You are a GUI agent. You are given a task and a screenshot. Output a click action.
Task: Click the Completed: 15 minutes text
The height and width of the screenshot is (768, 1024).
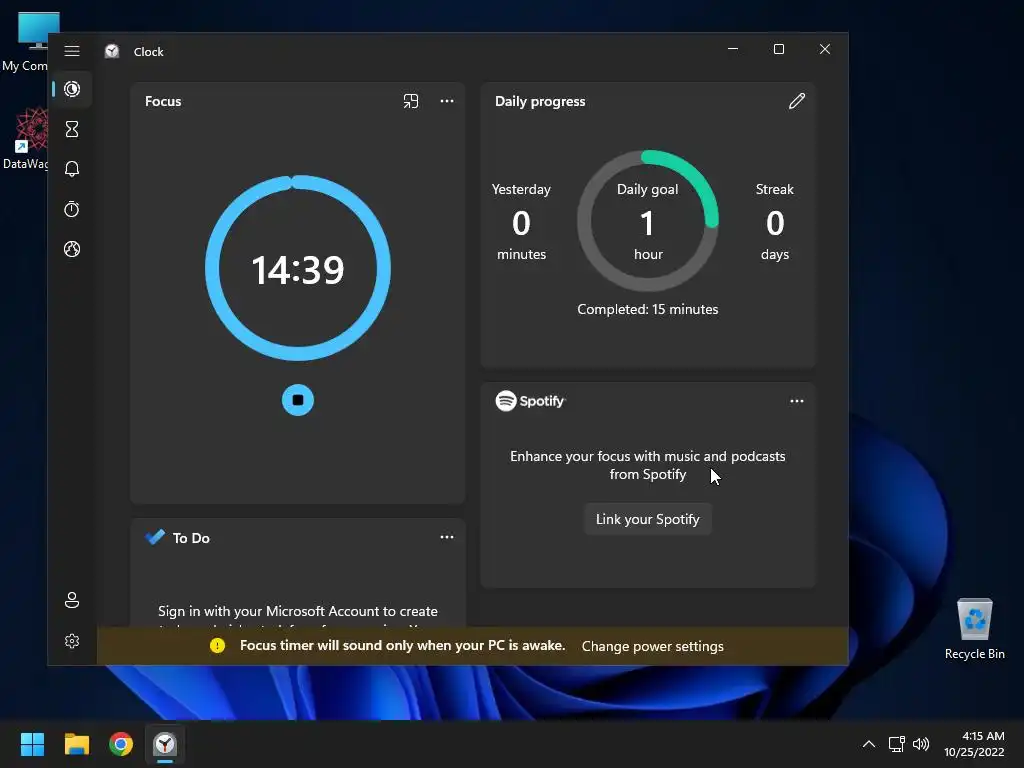tap(648, 310)
